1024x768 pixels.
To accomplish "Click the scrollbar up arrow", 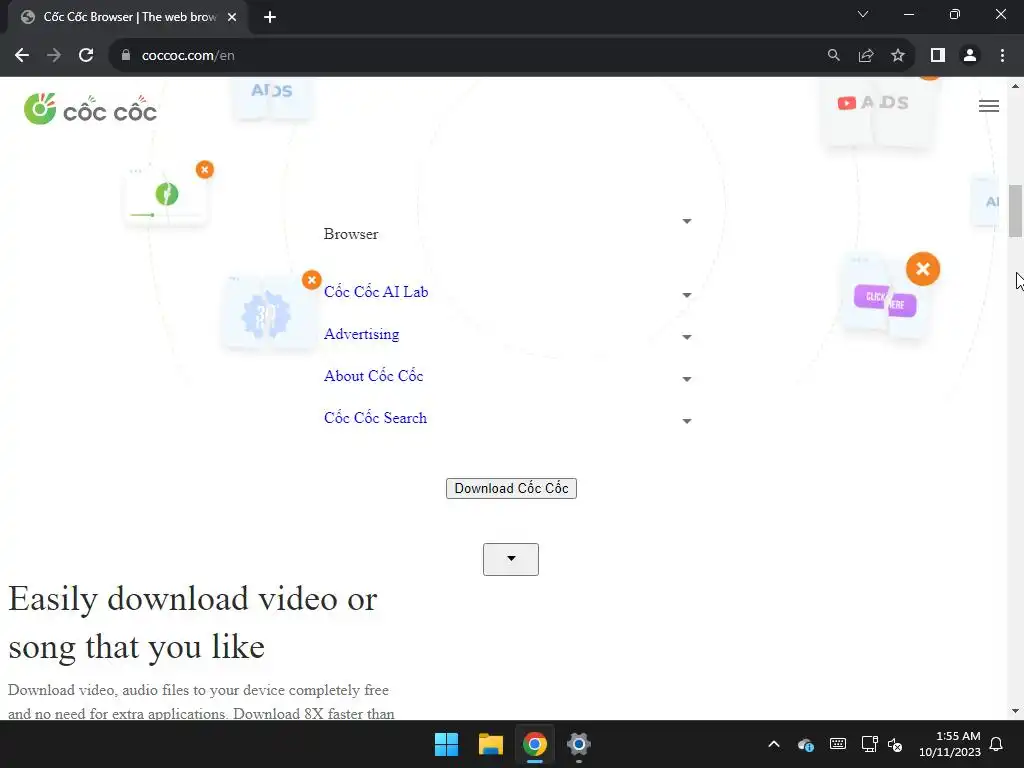I will click(x=1016, y=86).
